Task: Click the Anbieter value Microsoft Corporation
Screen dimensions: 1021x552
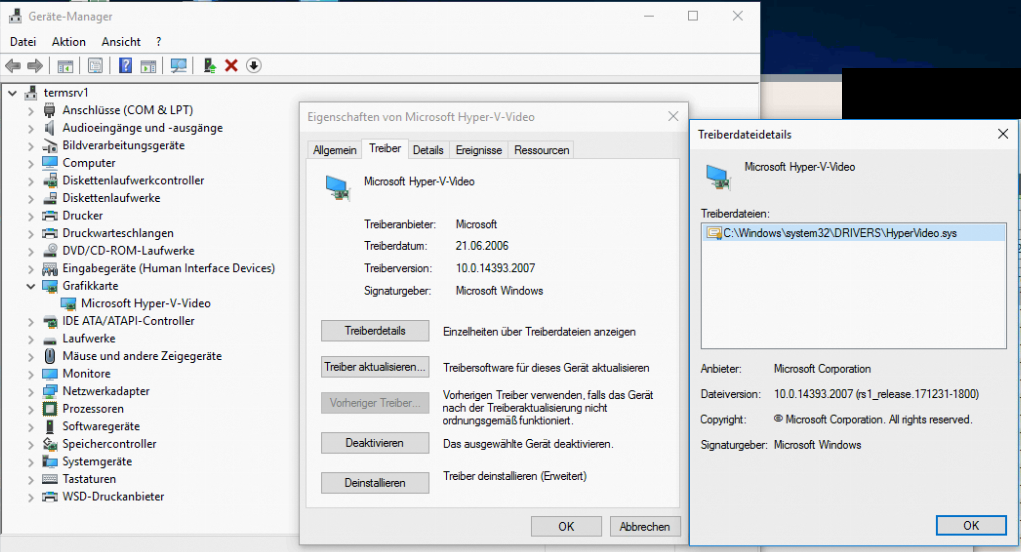Action: 822,369
